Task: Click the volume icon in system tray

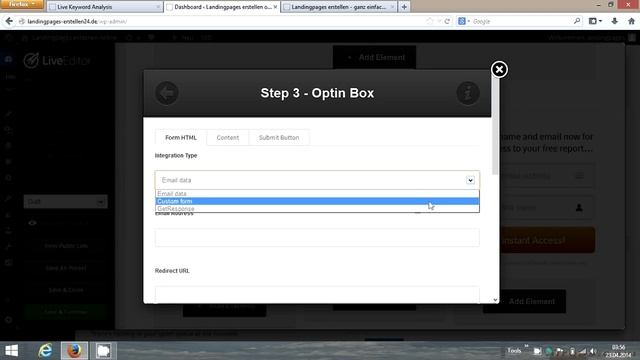Action: [x=593, y=351]
